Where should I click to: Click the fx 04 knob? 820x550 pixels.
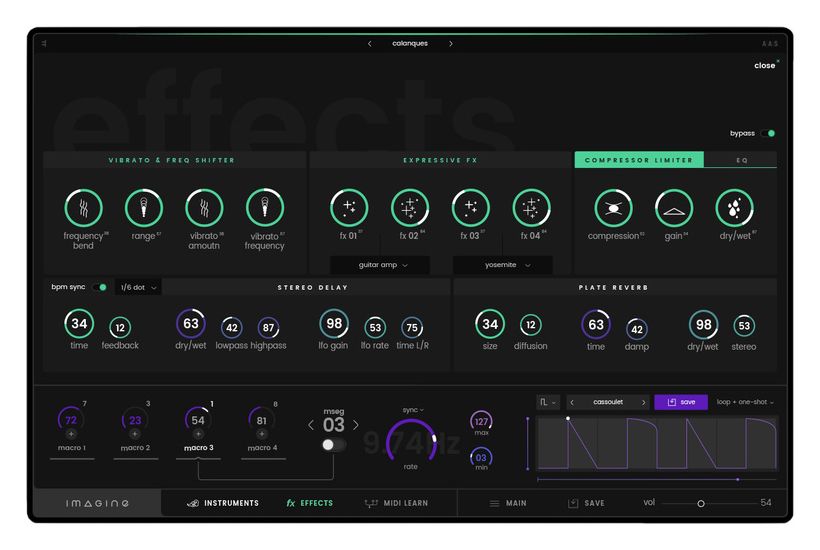tap(531, 208)
